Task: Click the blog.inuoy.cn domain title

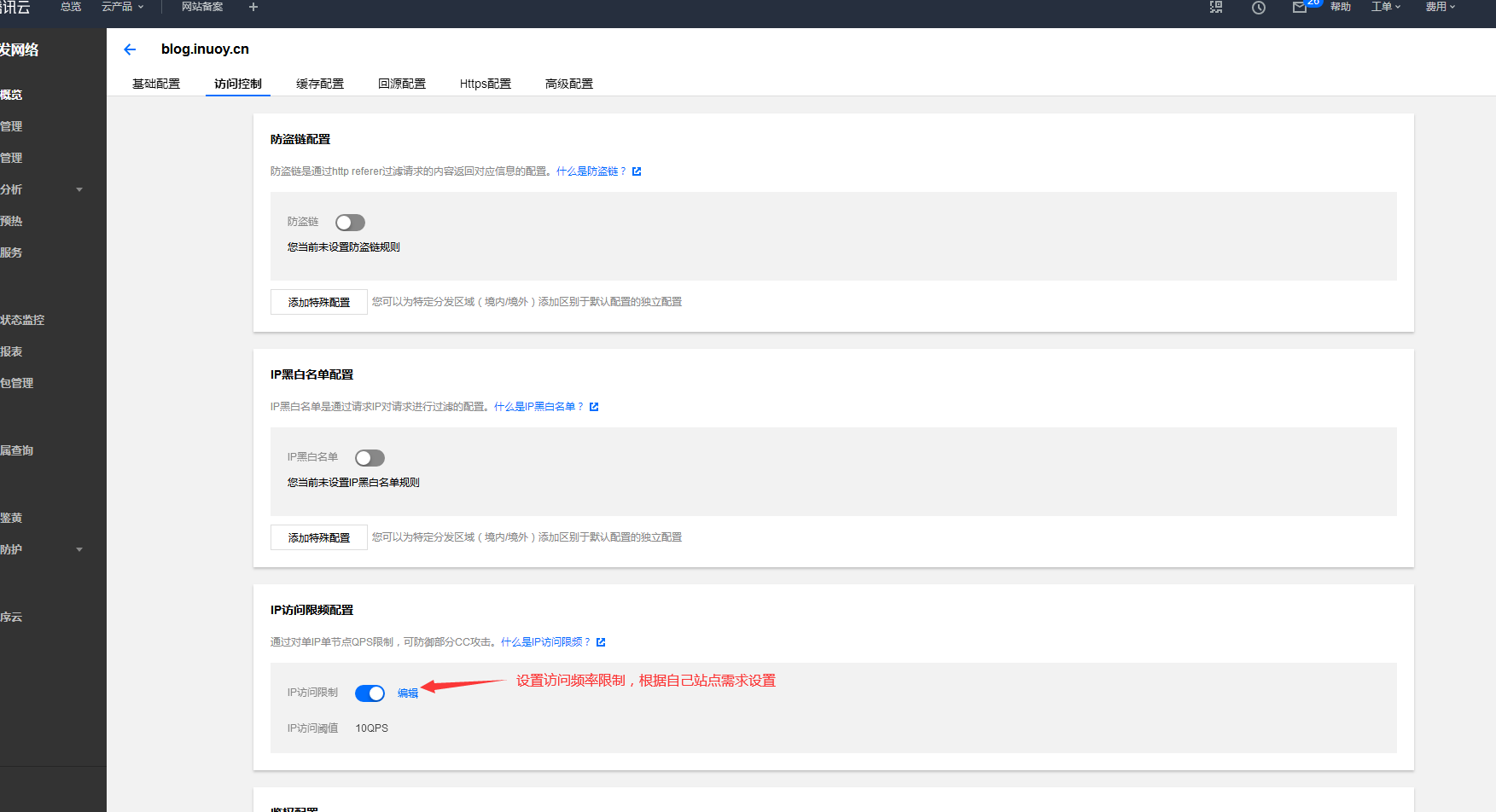Action: tap(205, 49)
